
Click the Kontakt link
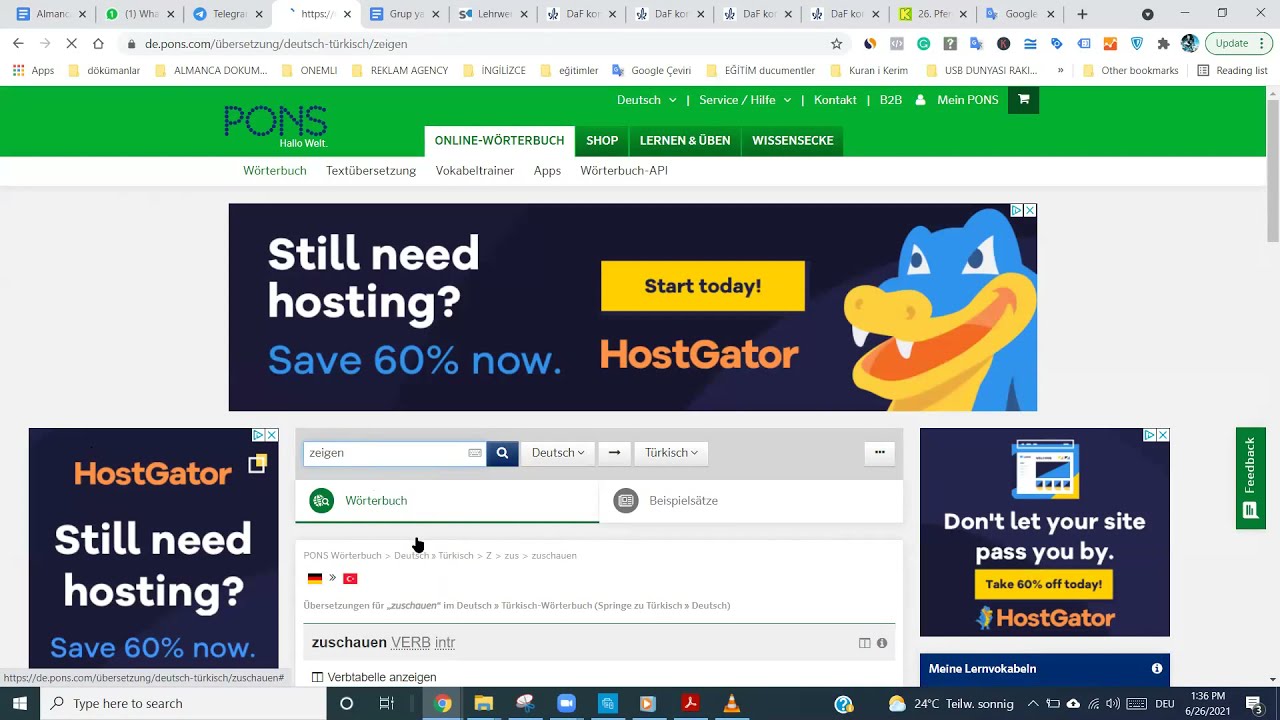pos(835,100)
